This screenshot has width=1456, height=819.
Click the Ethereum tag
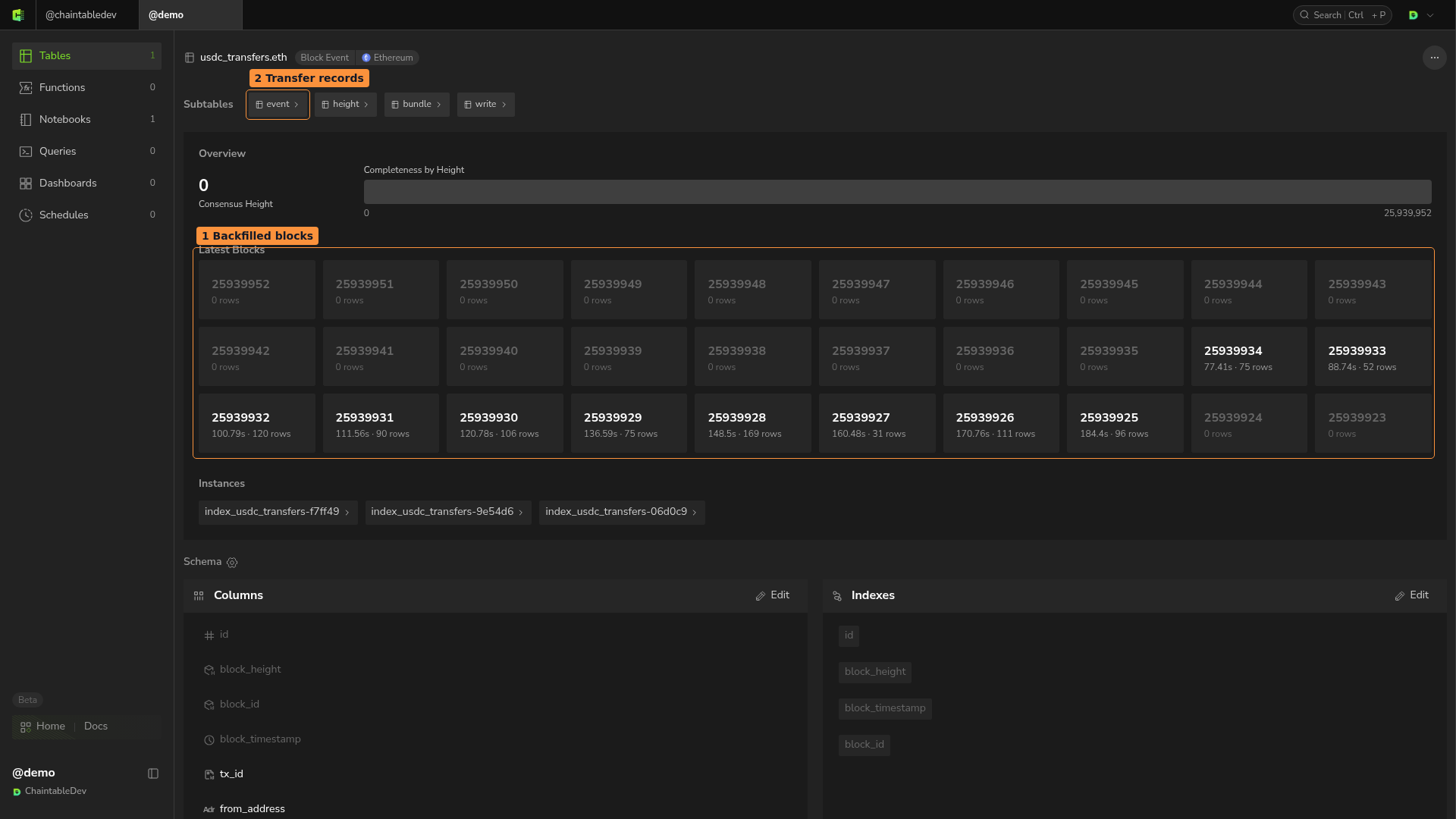pos(388,58)
